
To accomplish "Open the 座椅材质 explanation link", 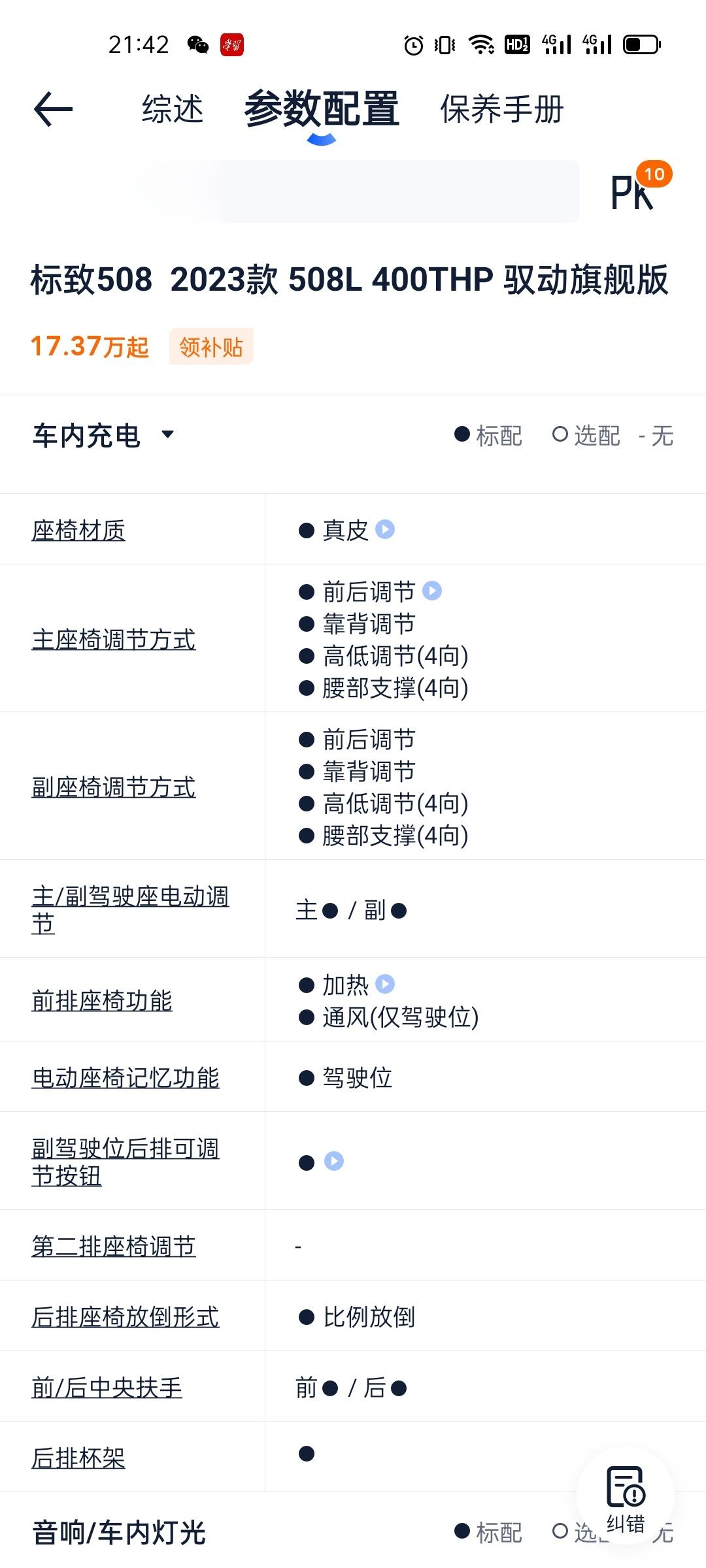I will [78, 531].
